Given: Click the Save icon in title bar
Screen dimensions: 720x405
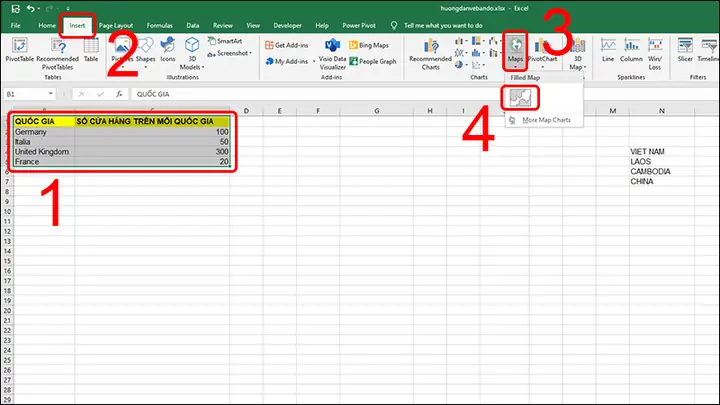Looking at the screenshot, I should (15, 8).
